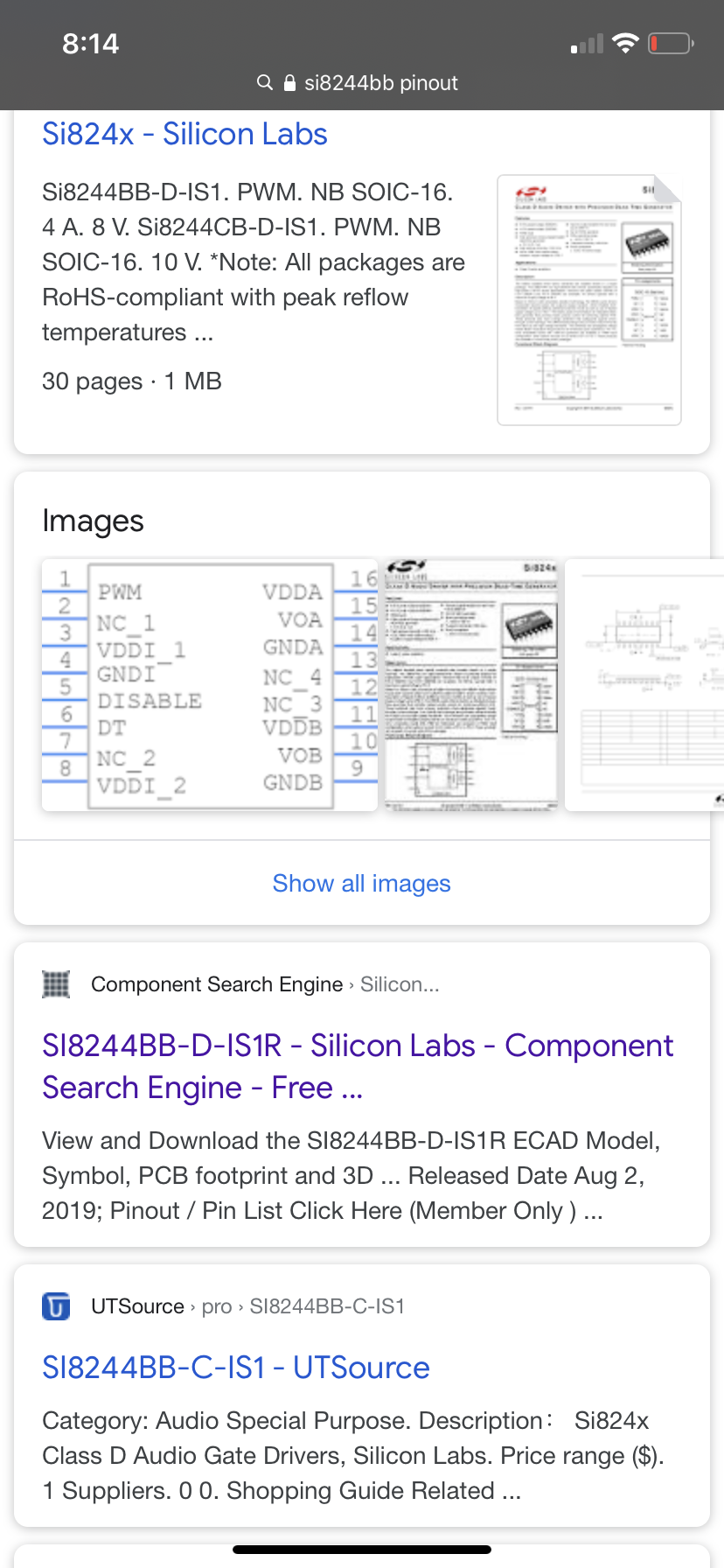
Task: Open the SI8244BB-C-IS1 - UTSource link
Action: tap(236, 1368)
